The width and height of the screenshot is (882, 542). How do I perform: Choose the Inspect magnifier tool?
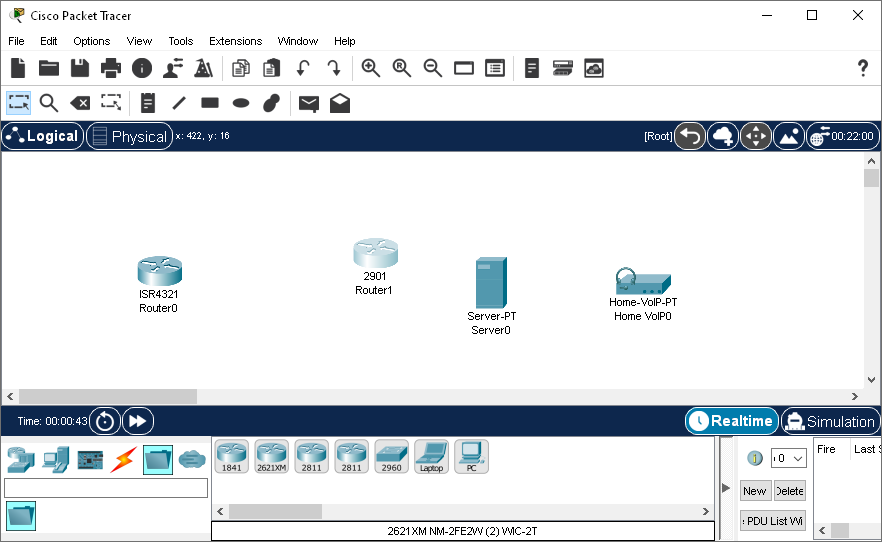[49, 103]
